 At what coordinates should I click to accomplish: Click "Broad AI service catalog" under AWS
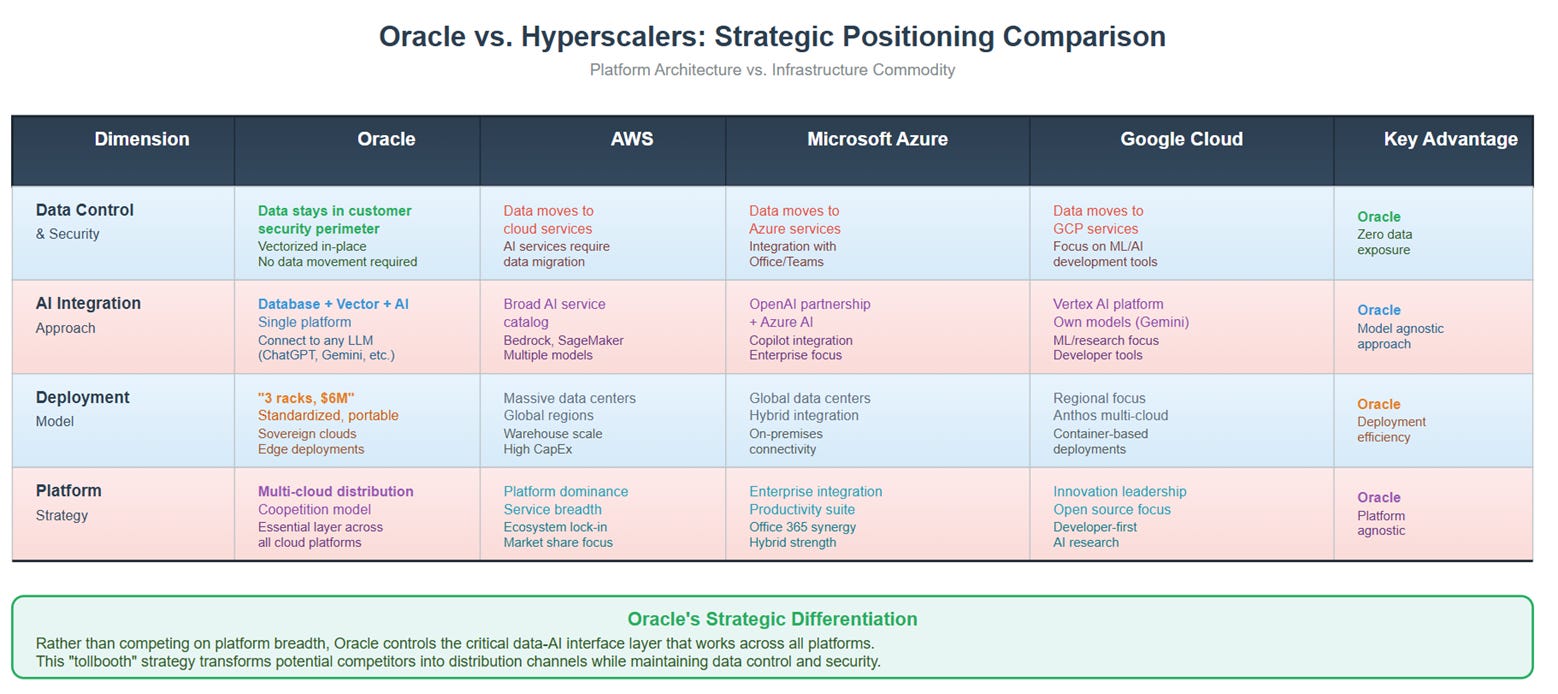point(554,313)
